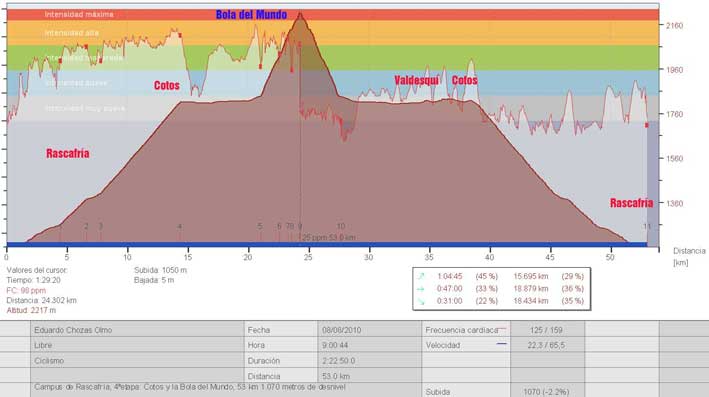
Task: Click the 'Intensidad alta' zone label
Action: (x=71, y=33)
